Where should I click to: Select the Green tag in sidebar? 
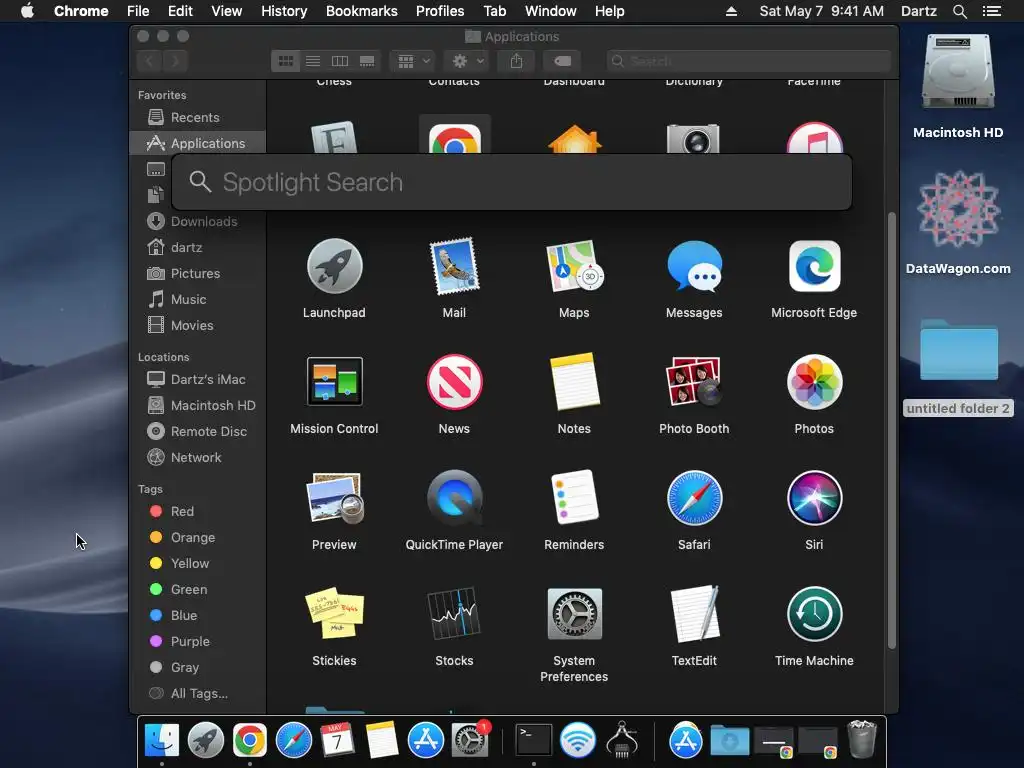tap(198, 590)
